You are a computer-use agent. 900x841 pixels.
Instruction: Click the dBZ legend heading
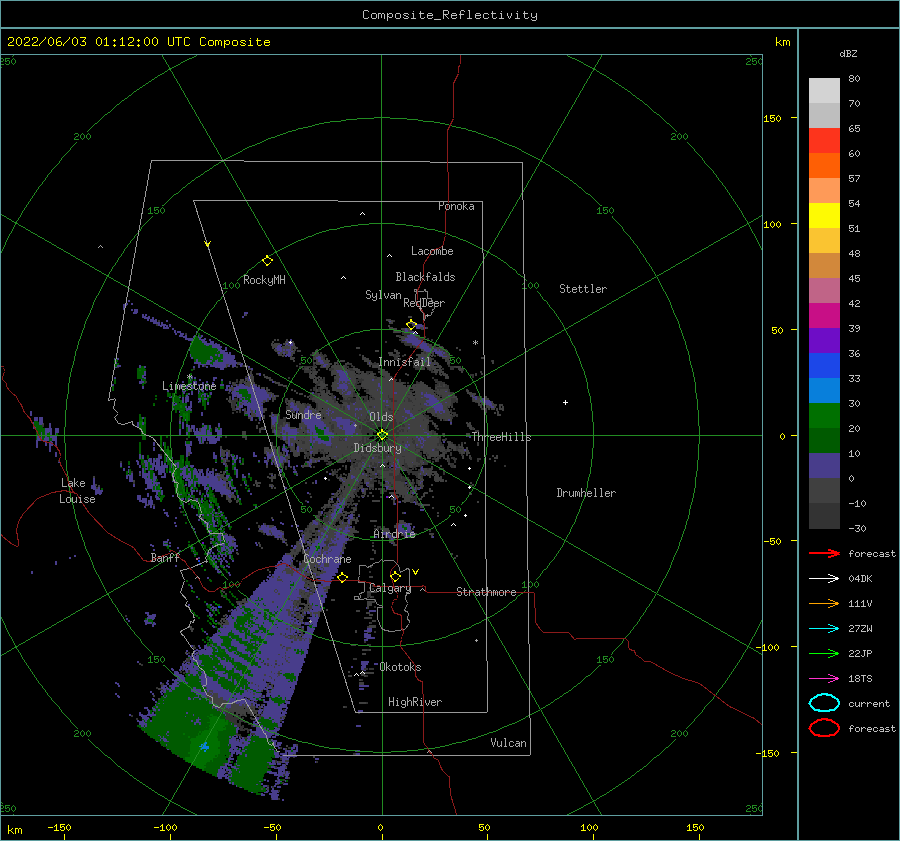point(848,53)
